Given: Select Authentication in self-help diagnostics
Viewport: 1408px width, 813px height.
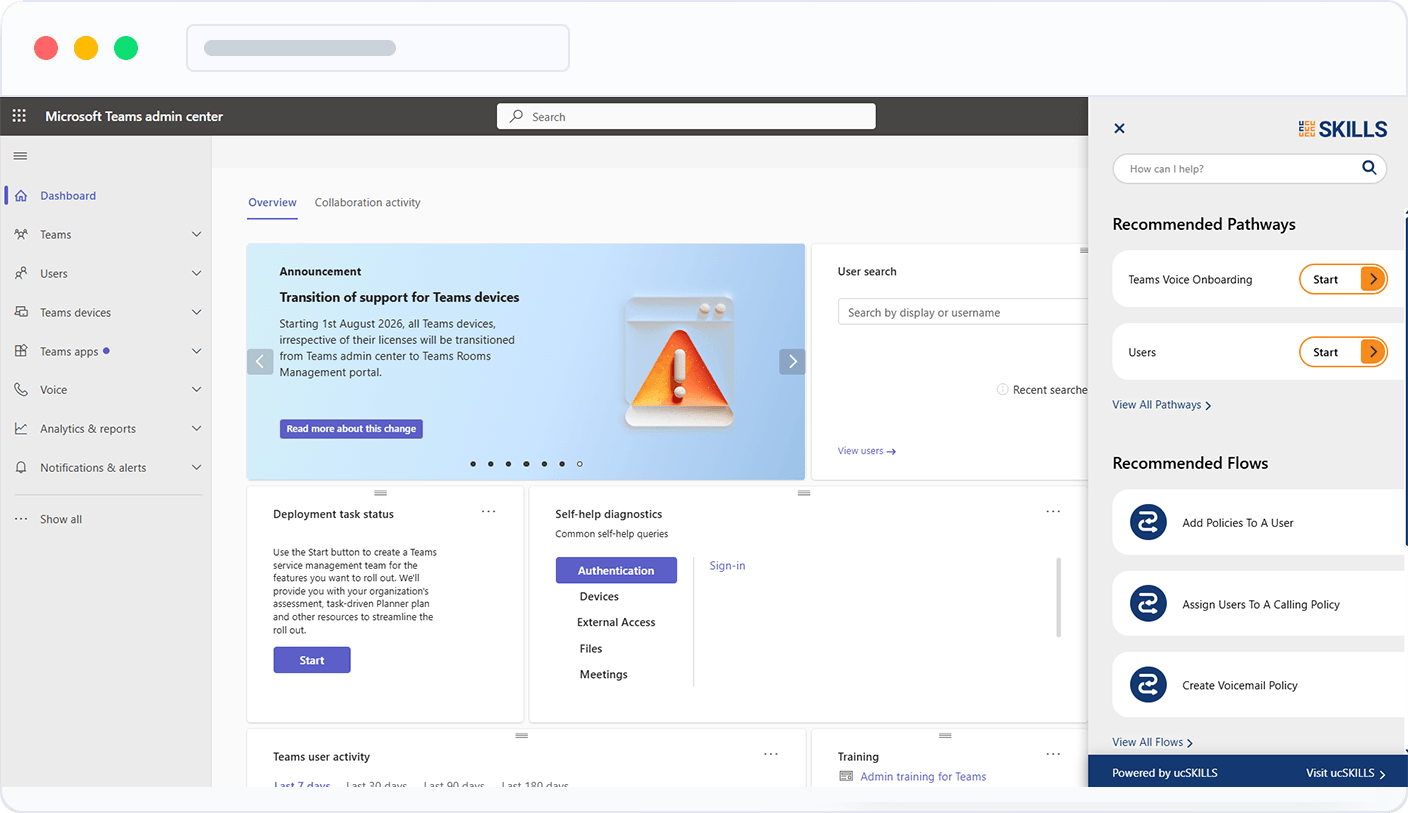Looking at the screenshot, I should click(616, 570).
